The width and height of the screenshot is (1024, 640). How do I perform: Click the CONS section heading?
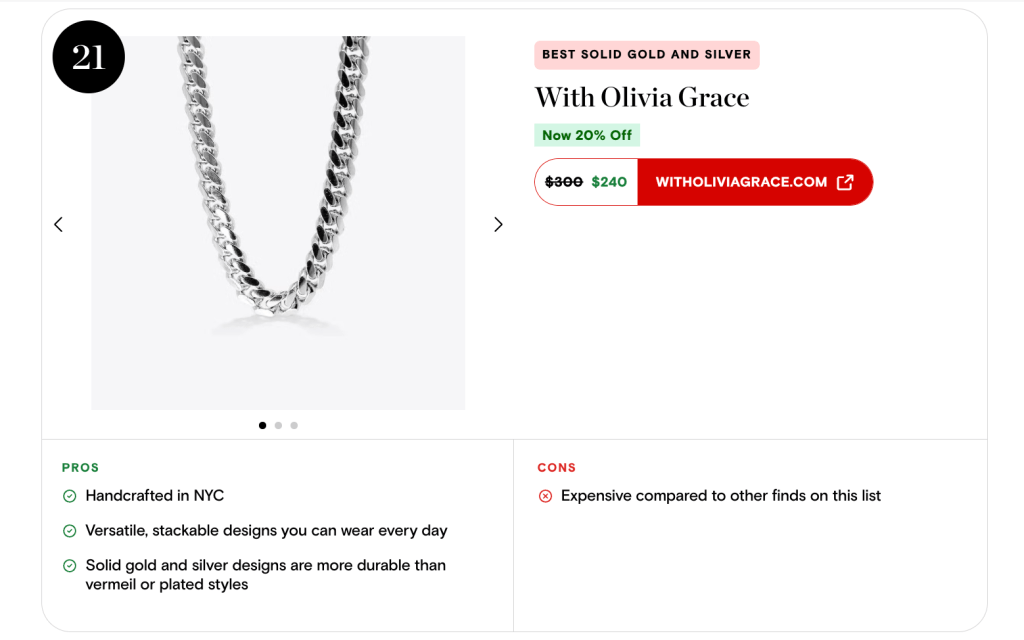tap(556, 467)
